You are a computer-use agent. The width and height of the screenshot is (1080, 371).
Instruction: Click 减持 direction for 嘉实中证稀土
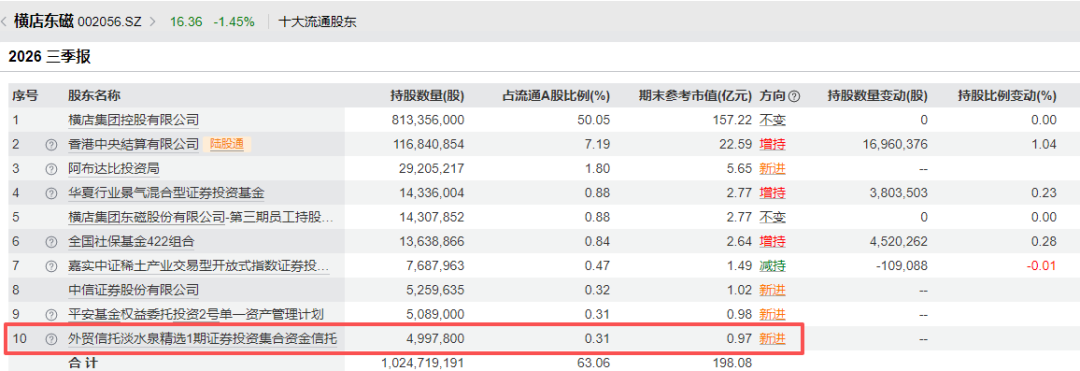pyautogui.click(x=772, y=266)
